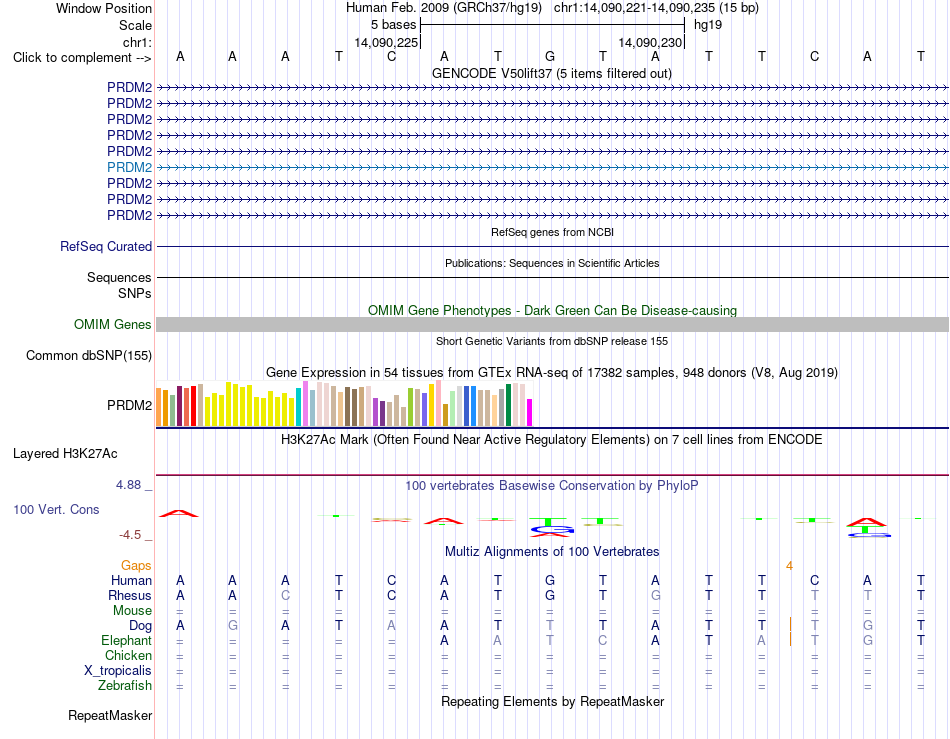
Task: Select the Layered H3K27Ac track label
Action: [65, 453]
